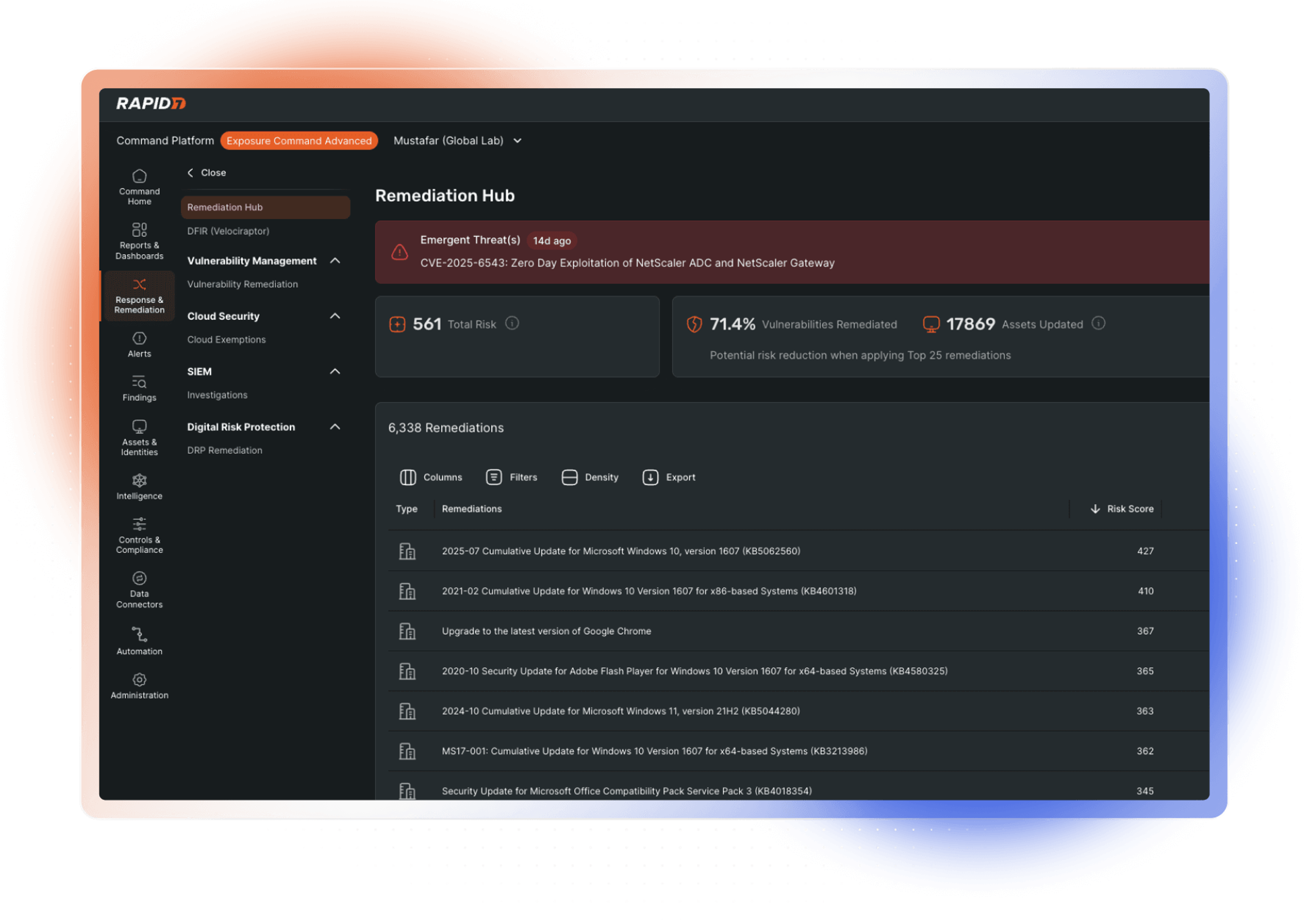Click the Total Risk info icon

(512, 323)
